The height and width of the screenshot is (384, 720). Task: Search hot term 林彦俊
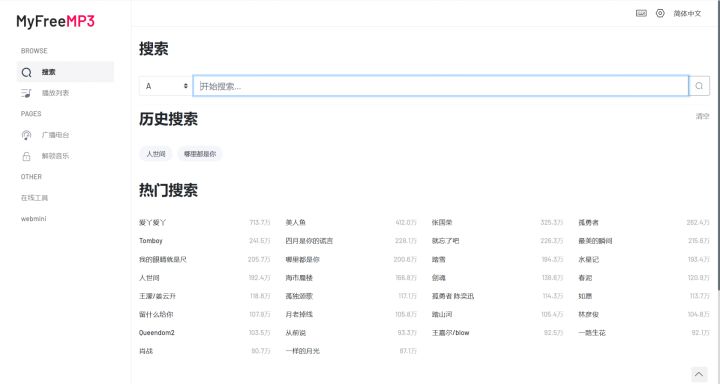coord(588,315)
